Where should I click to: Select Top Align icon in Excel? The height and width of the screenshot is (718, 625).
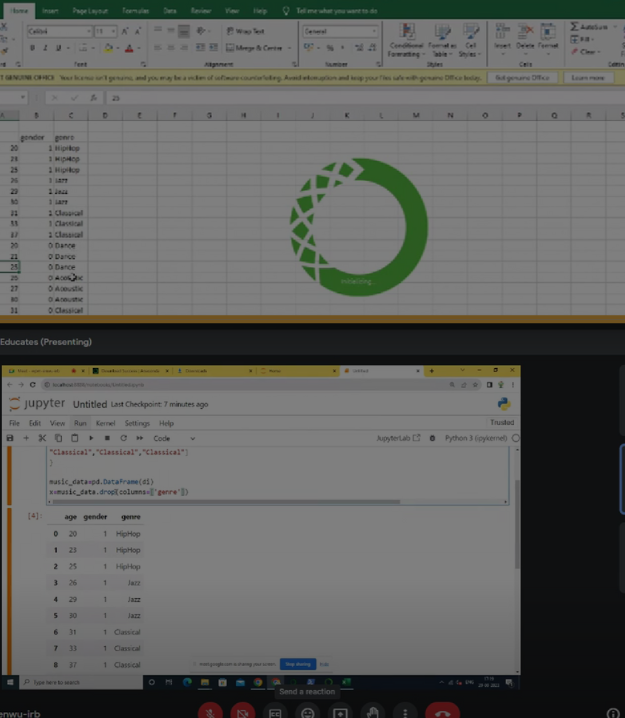[x=158, y=31]
